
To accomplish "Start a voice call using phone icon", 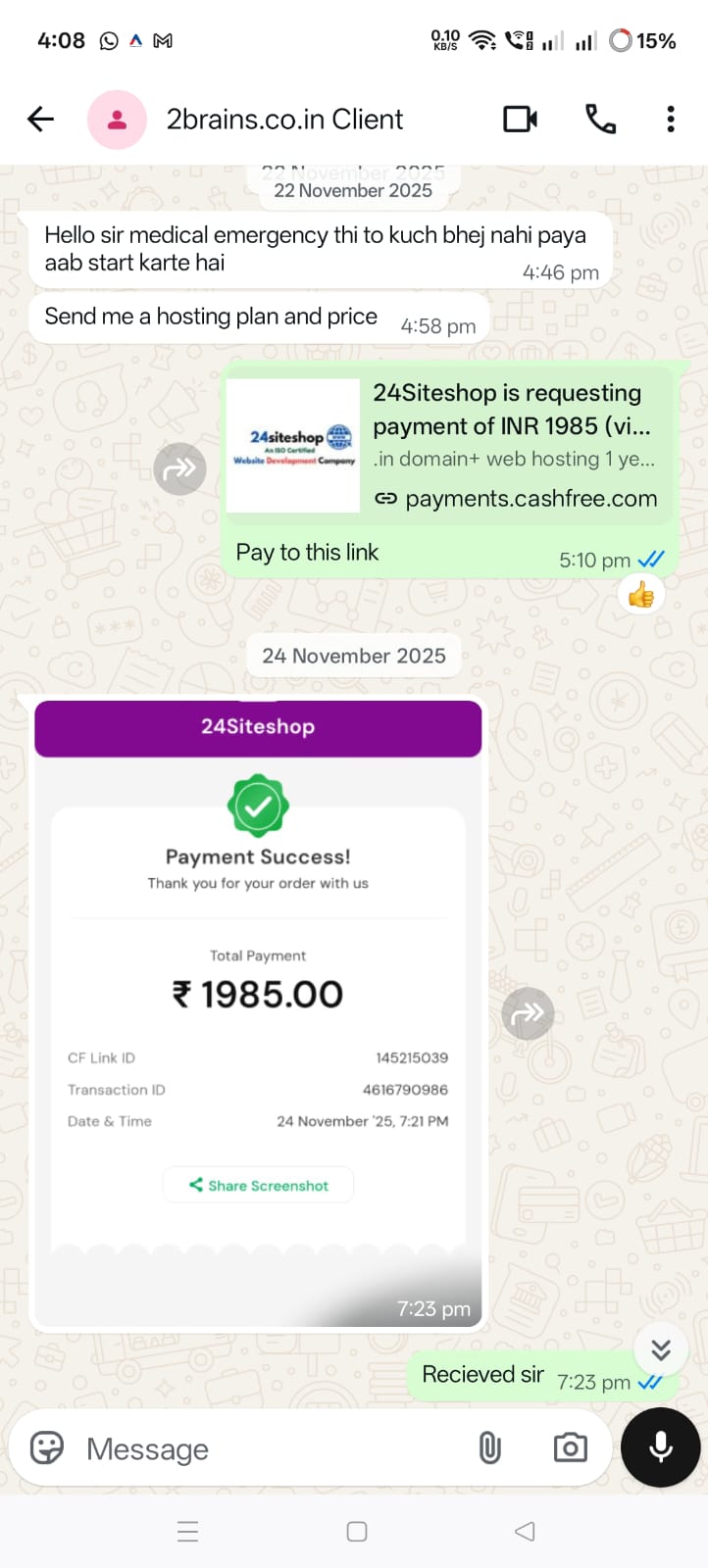I will point(600,120).
